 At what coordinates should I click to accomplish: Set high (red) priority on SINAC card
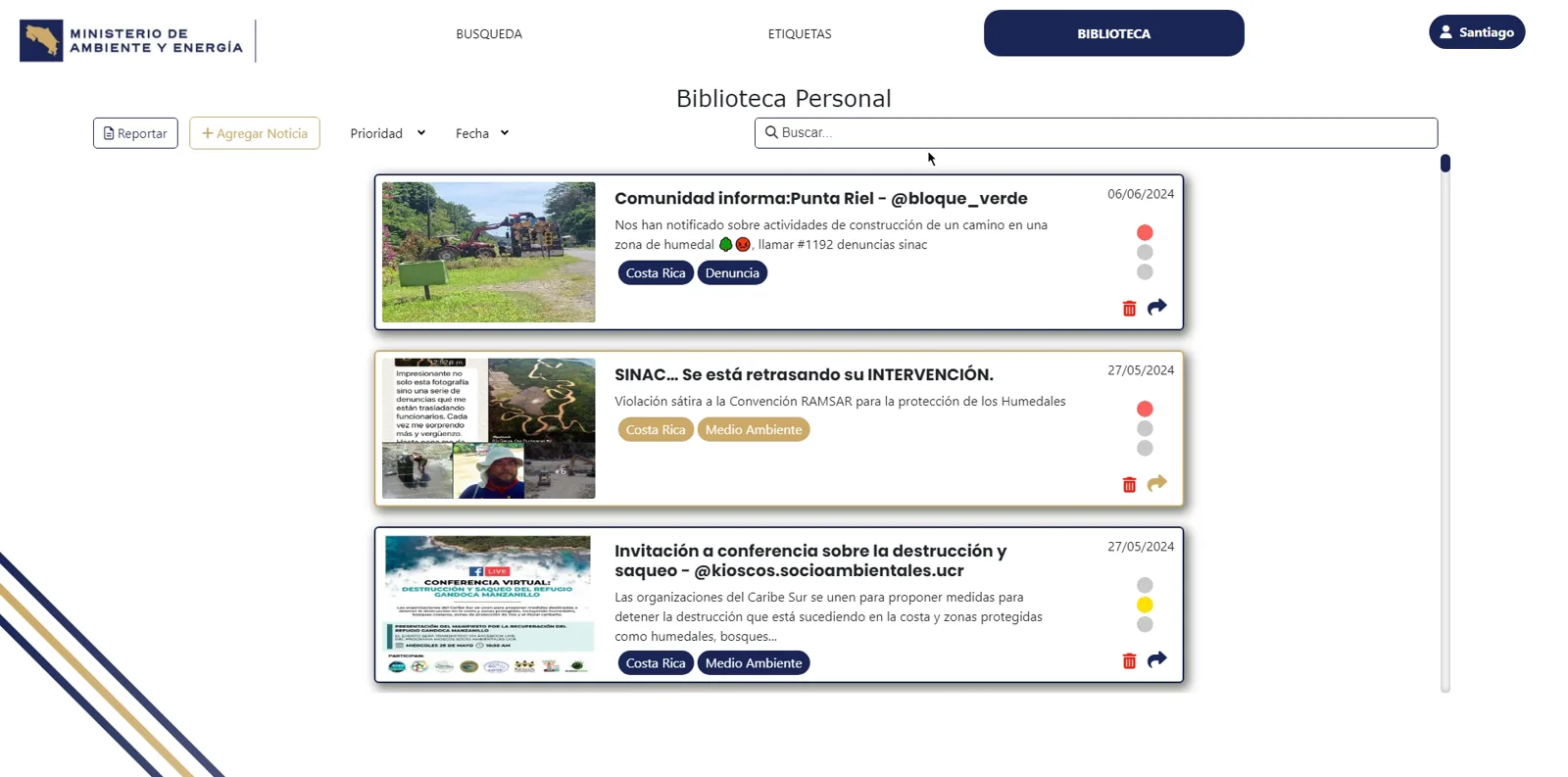[x=1145, y=410]
